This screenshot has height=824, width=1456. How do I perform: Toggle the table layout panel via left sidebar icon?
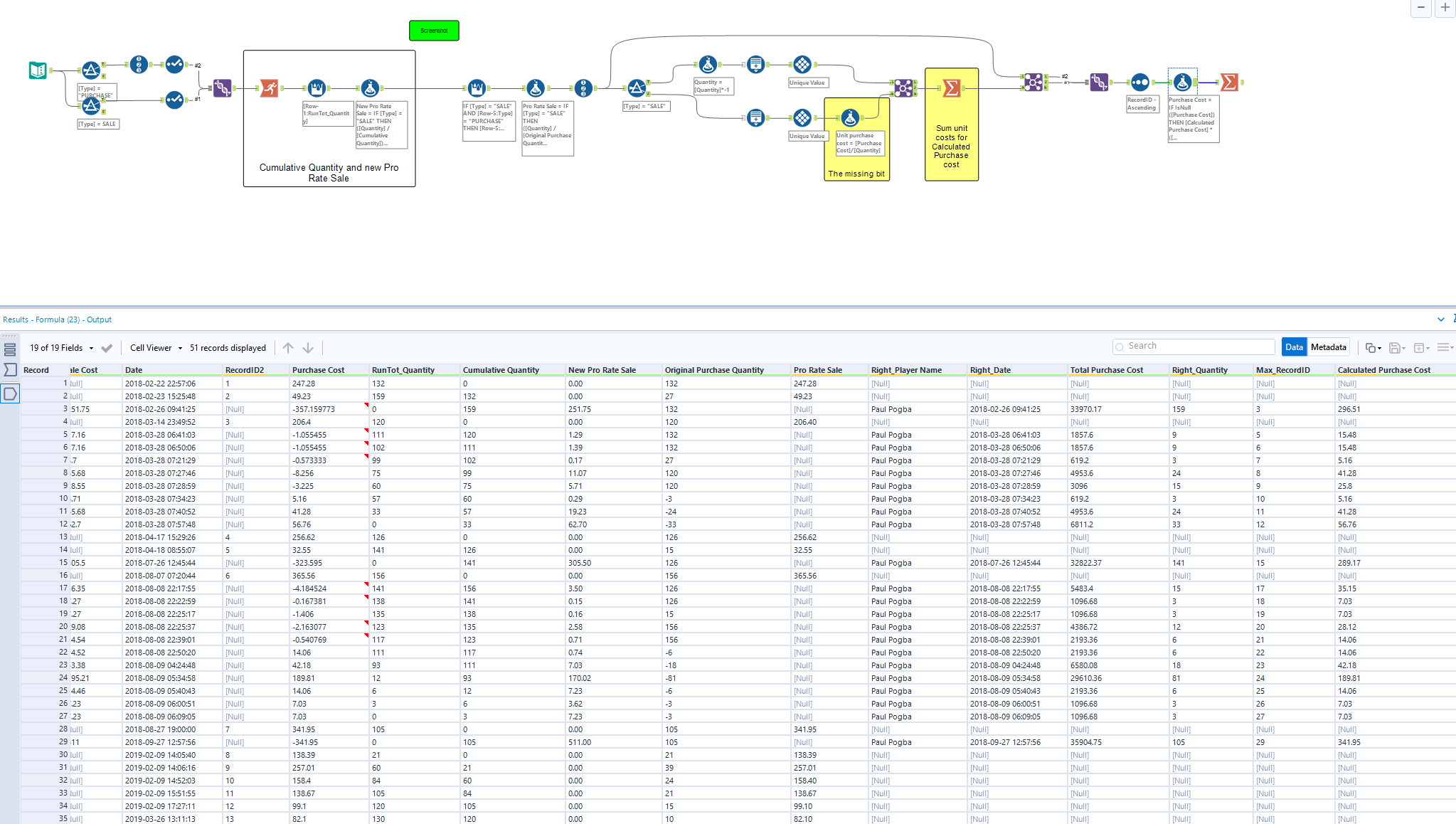pyautogui.click(x=10, y=348)
